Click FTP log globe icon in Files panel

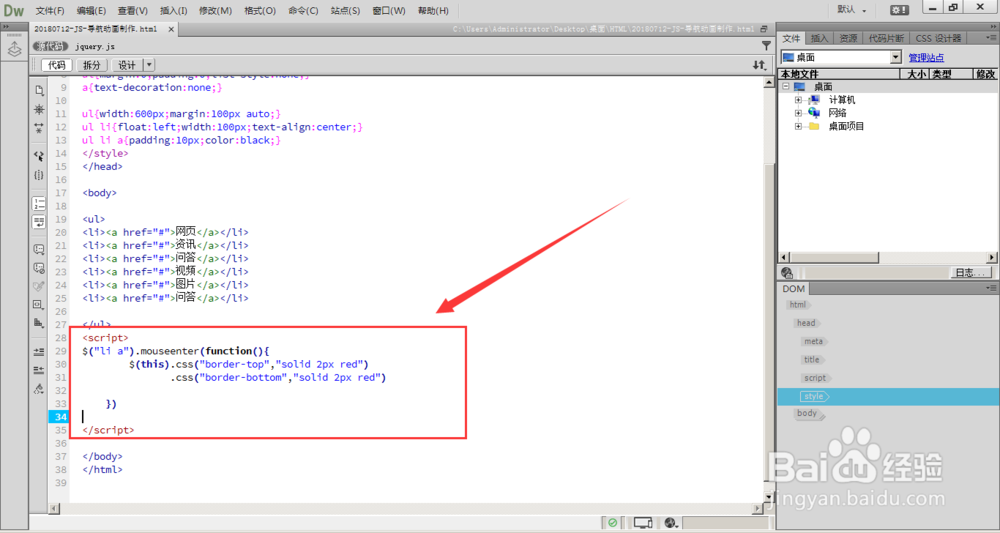786,273
